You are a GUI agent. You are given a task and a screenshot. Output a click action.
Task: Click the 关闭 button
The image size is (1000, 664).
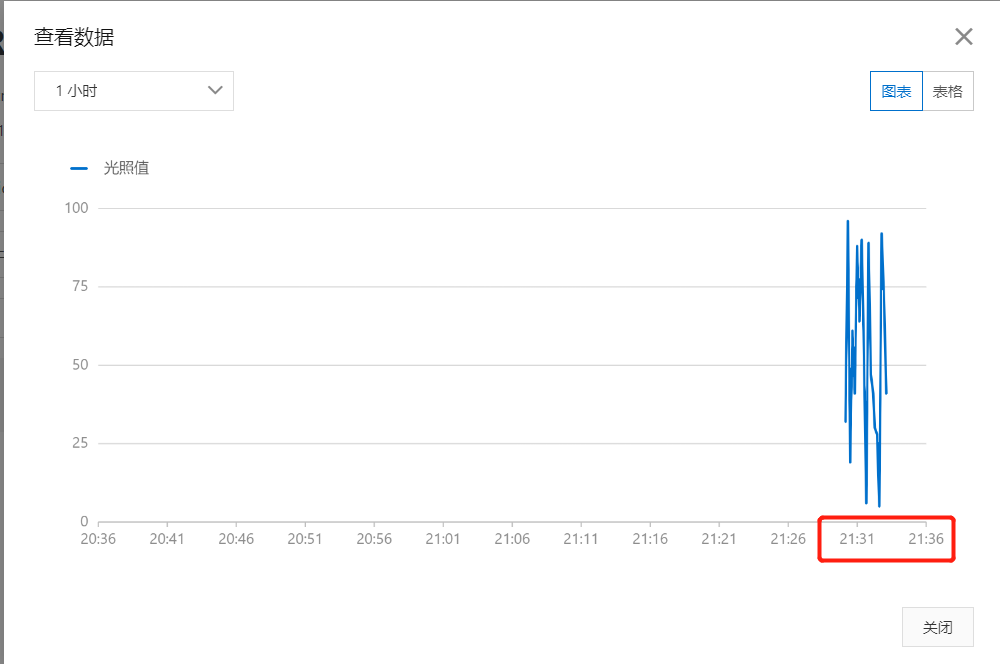click(938, 627)
